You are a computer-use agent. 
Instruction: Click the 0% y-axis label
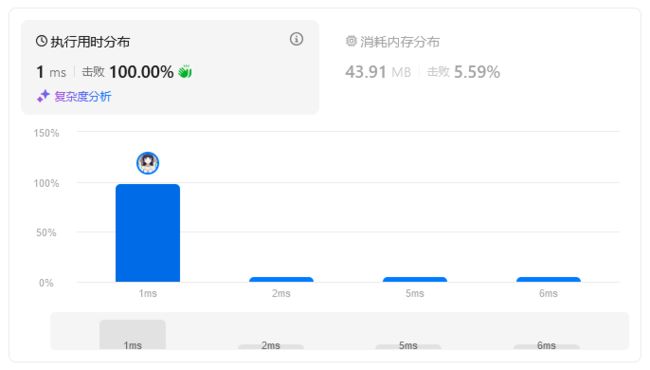tap(46, 283)
